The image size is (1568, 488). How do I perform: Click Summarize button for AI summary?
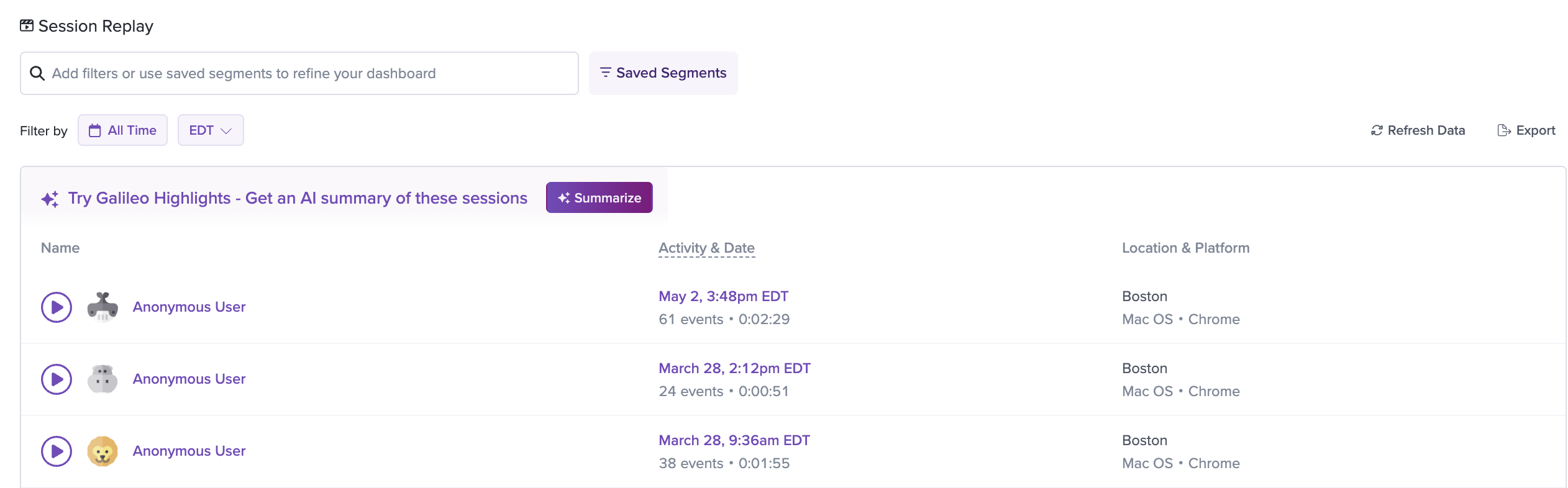pyautogui.click(x=599, y=197)
